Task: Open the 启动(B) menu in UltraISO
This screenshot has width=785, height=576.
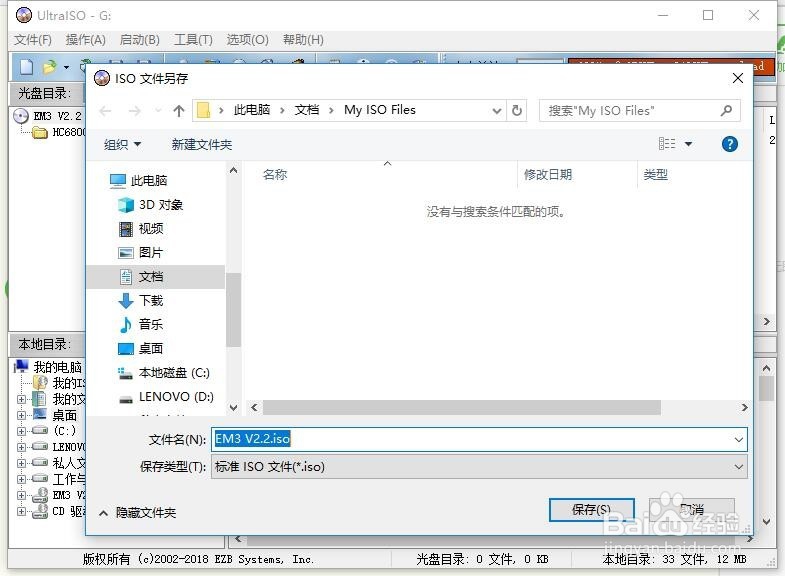Action: [x=140, y=40]
